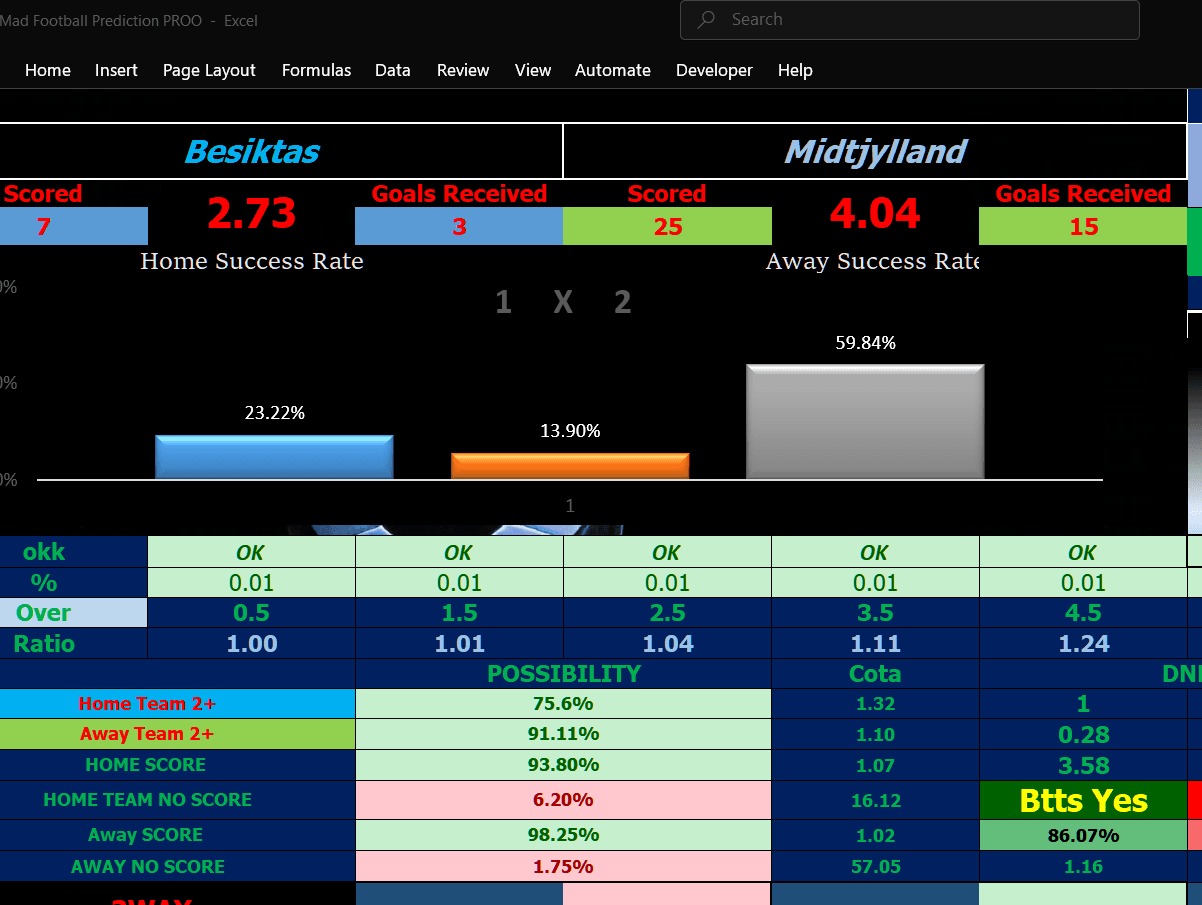The width and height of the screenshot is (1202, 905).
Task: Open the Help tab
Action: (x=795, y=70)
